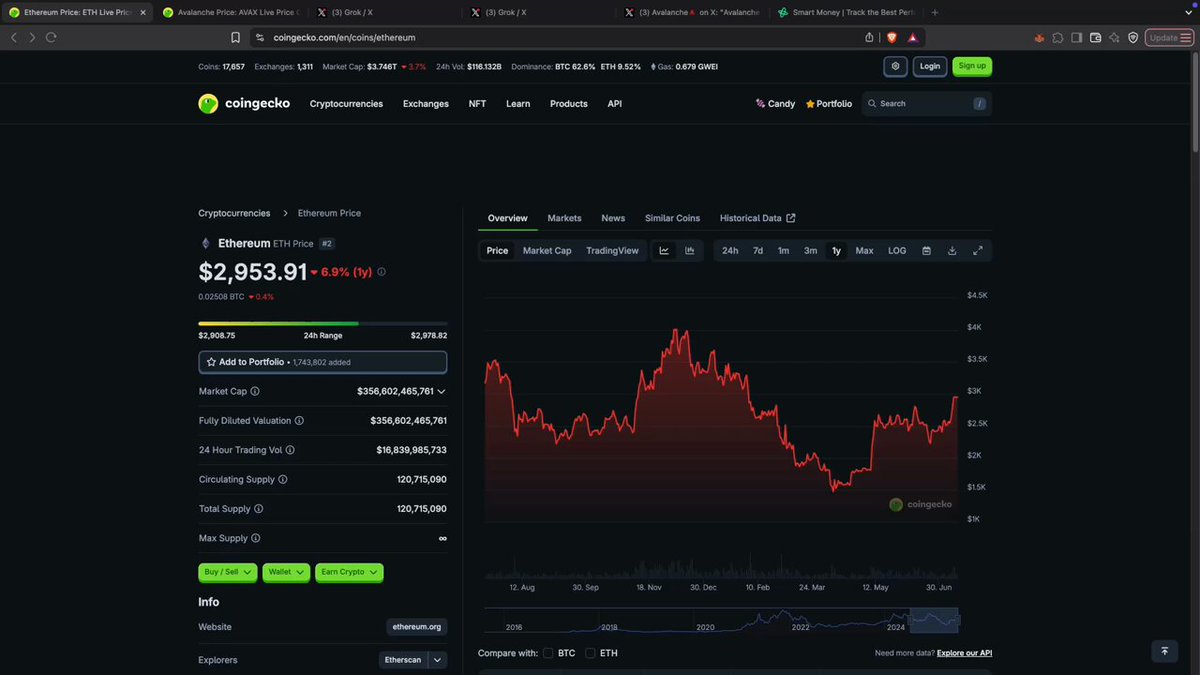This screenshot has width=1200, height=675.
Task: Select the line chart type icon
Action: (664, 250)
